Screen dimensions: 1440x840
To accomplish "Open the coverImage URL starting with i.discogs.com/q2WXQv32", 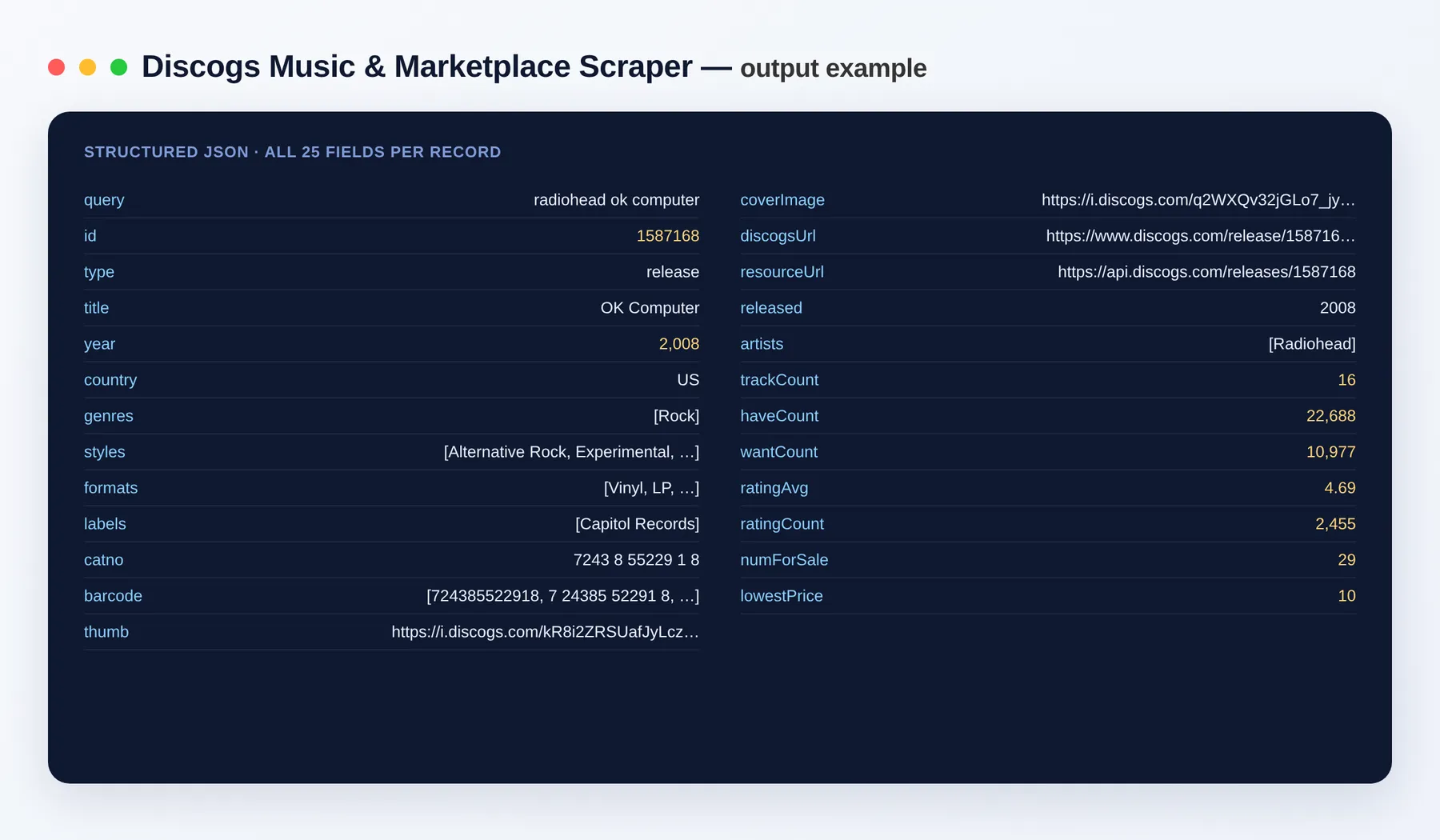I will pyautogui.click(x=1198, y=200).
